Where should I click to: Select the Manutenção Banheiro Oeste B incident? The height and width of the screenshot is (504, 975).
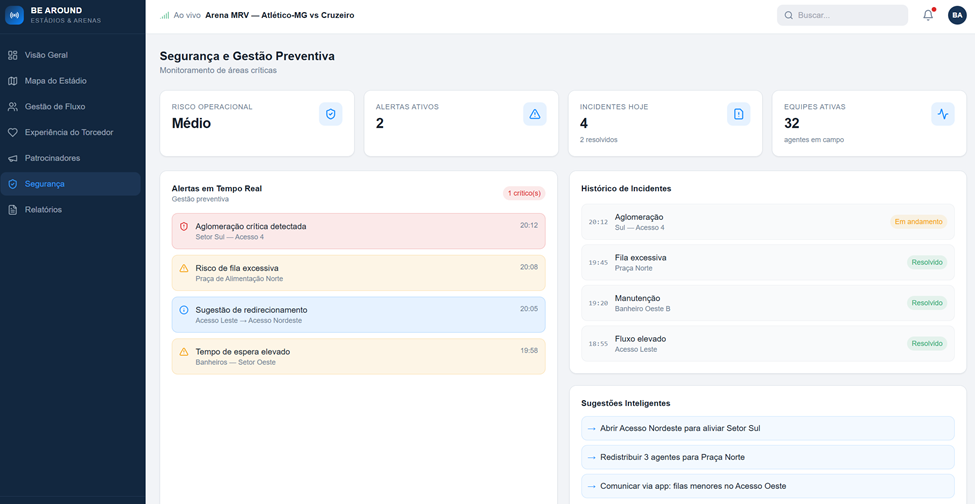[x=768, y=303]
